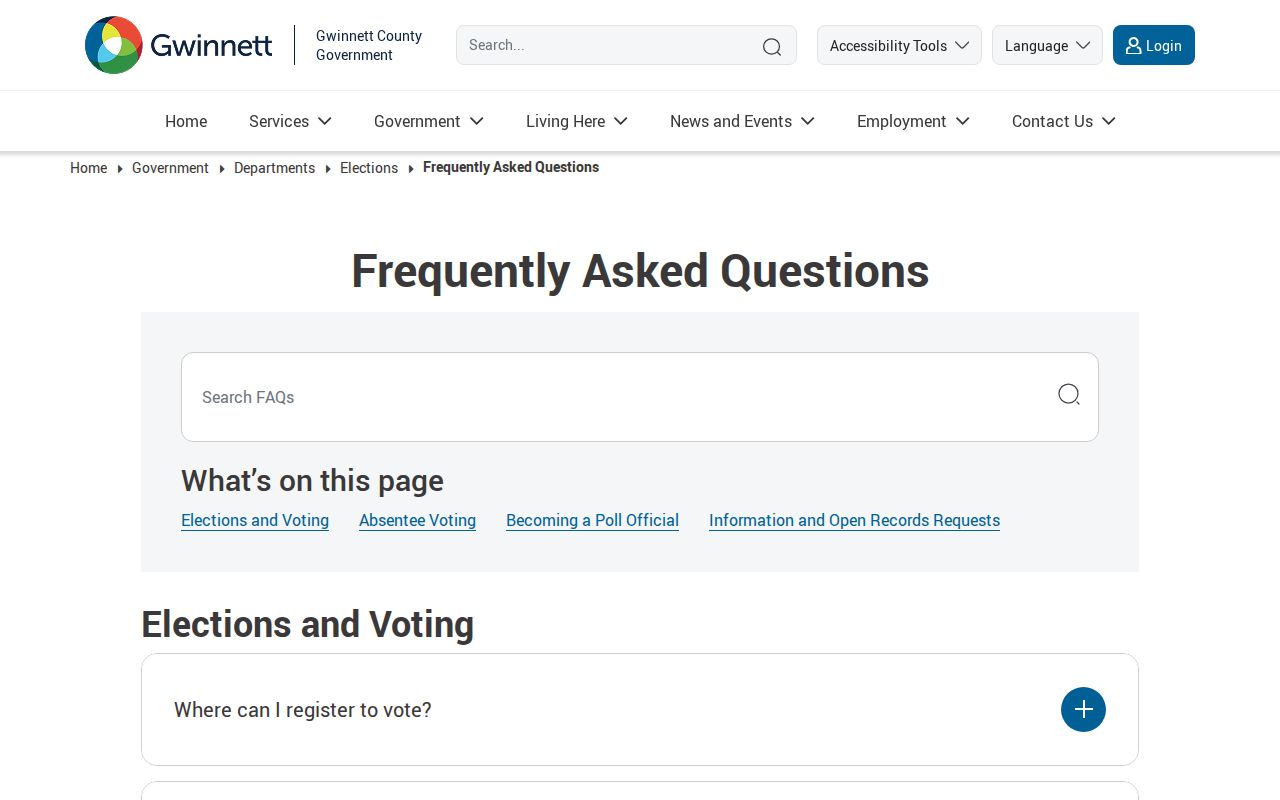Expand the Services menu

[290, 121]
